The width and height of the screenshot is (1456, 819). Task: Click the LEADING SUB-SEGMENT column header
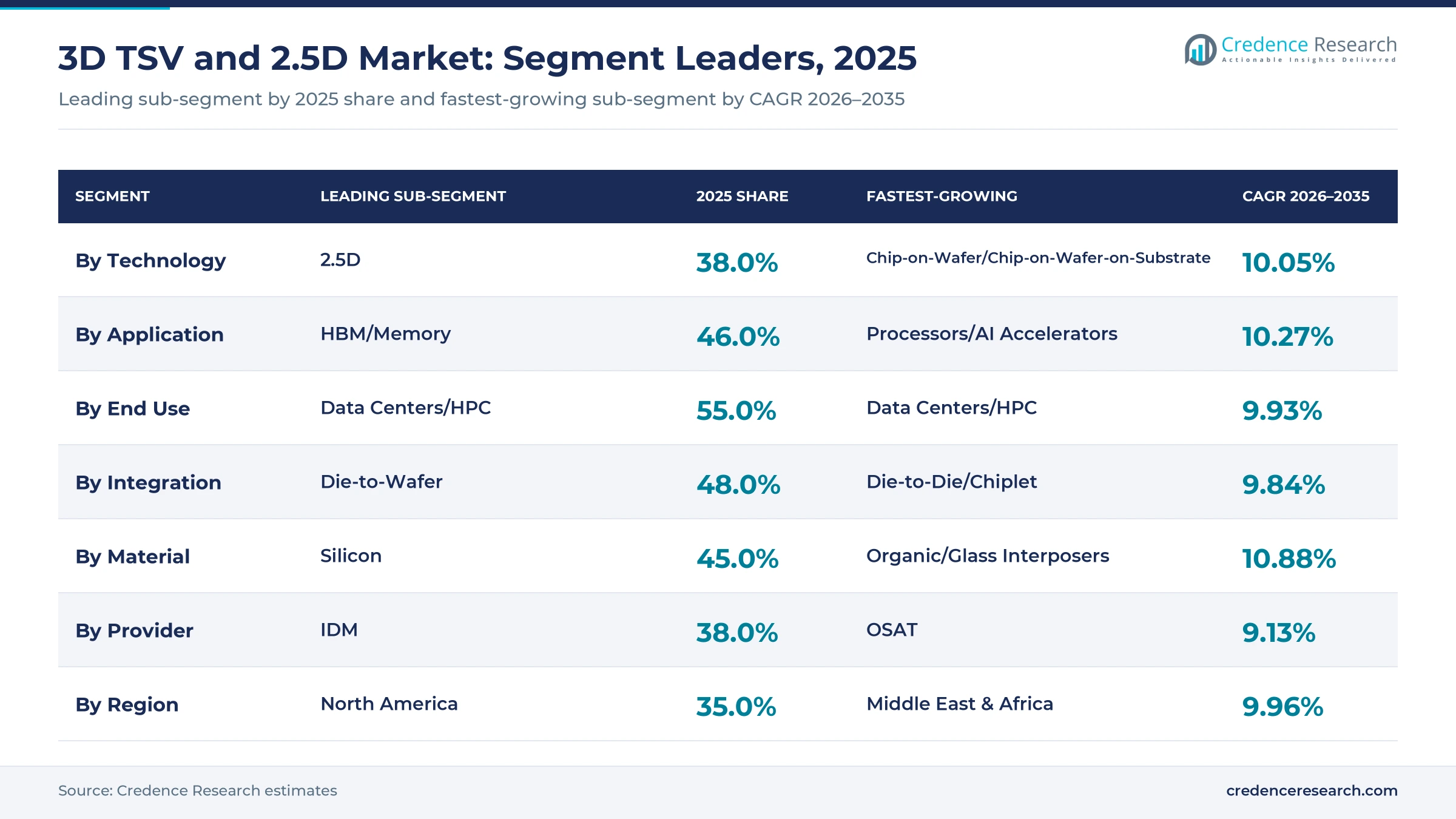pos(413,196)
